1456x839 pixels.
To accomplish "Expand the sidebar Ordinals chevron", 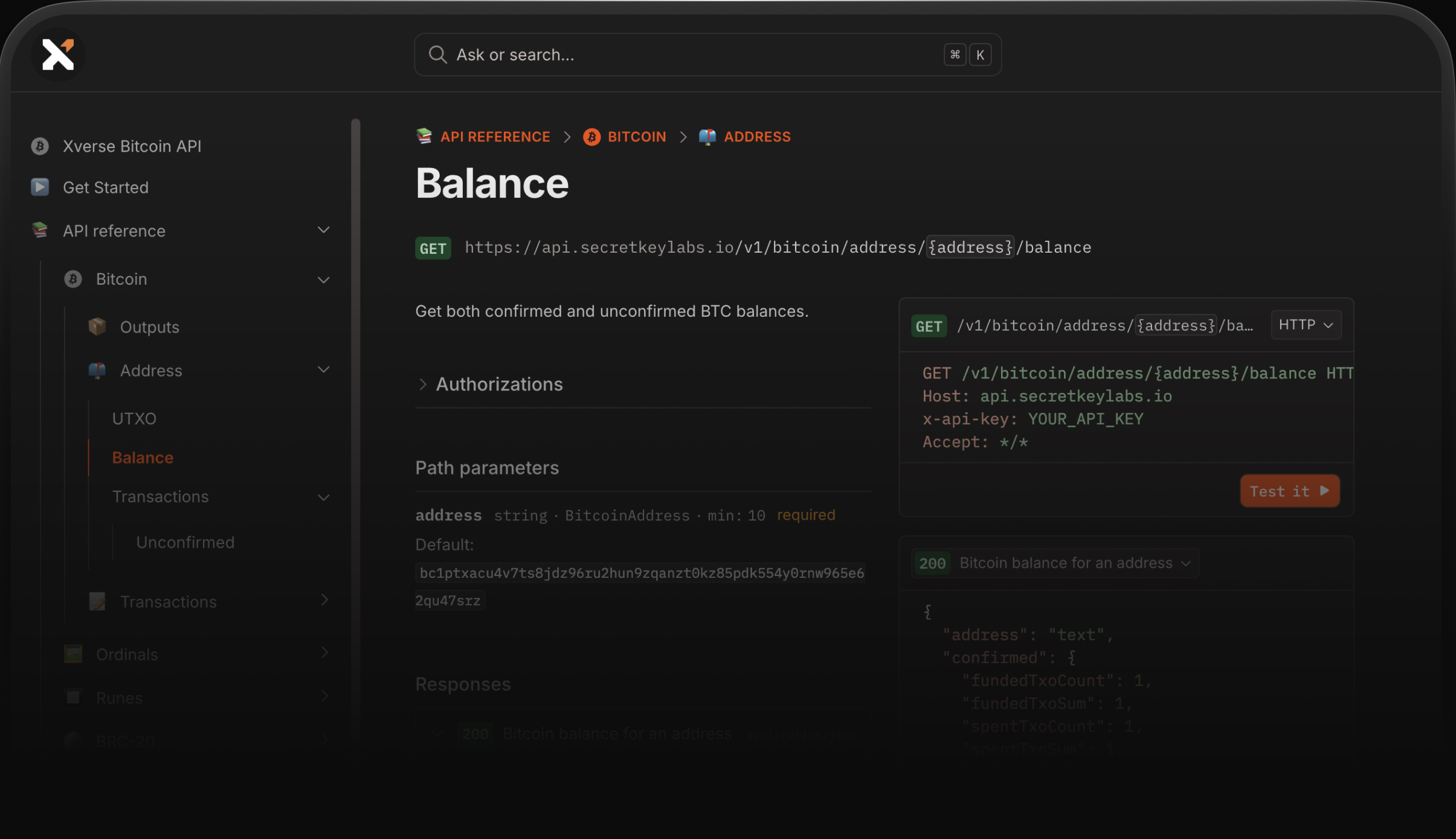I will (324, 653).
